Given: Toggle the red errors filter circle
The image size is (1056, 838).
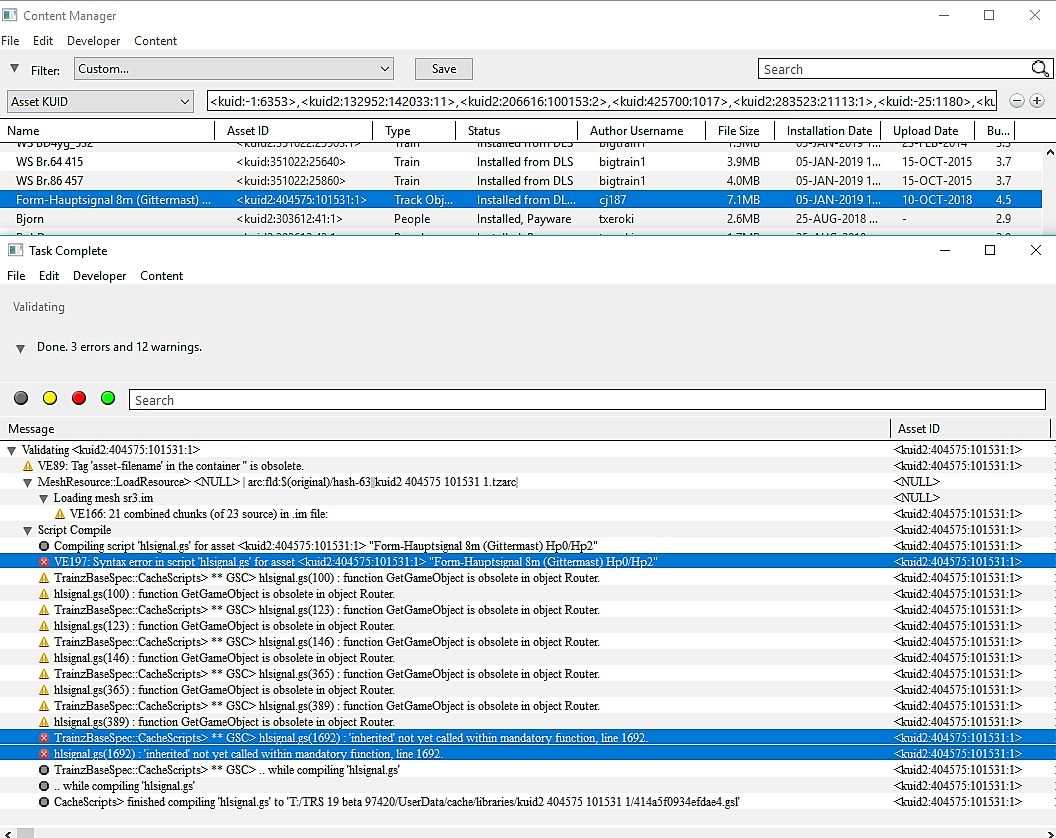Looking at the screenshot, I should (x=79, y=399).
